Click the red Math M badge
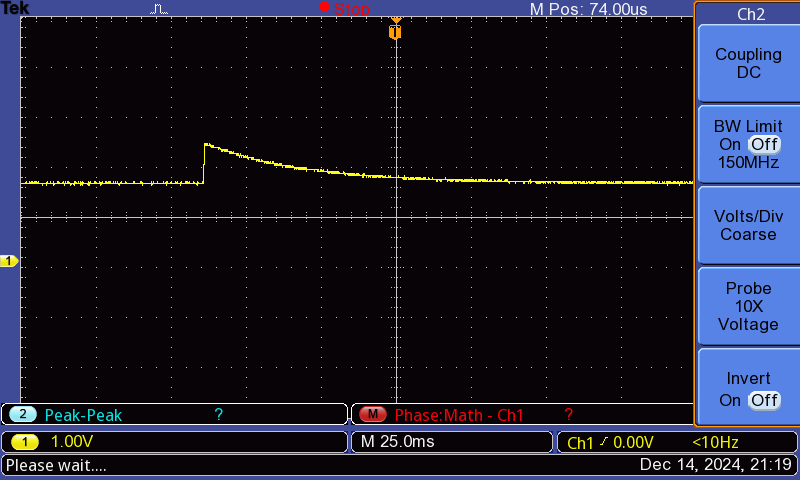The width and height of the screenshot is (800, 480). coord(373,414)
